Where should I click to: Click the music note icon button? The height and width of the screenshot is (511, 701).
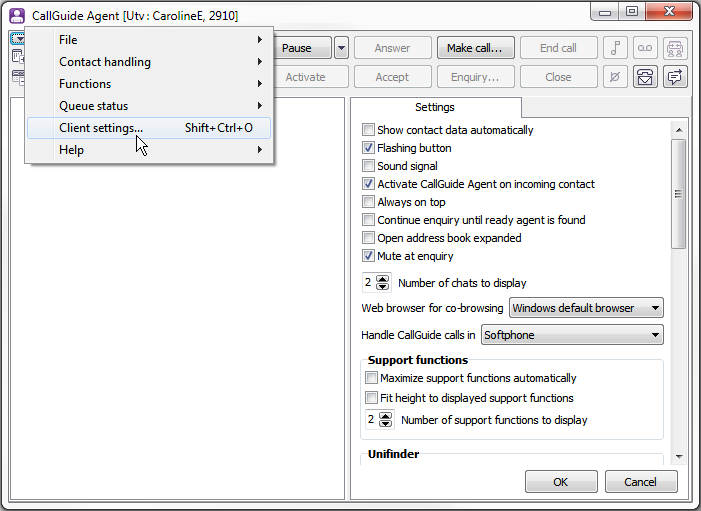pos(615,48)
